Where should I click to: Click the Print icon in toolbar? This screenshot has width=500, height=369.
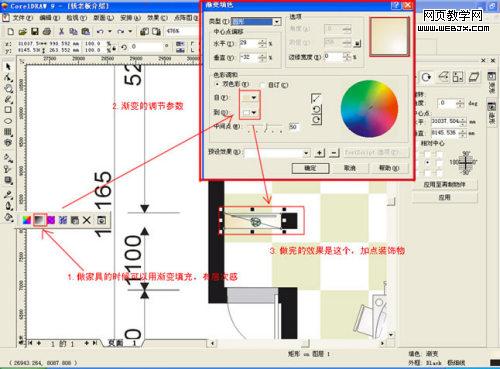(x=47, y=32)
